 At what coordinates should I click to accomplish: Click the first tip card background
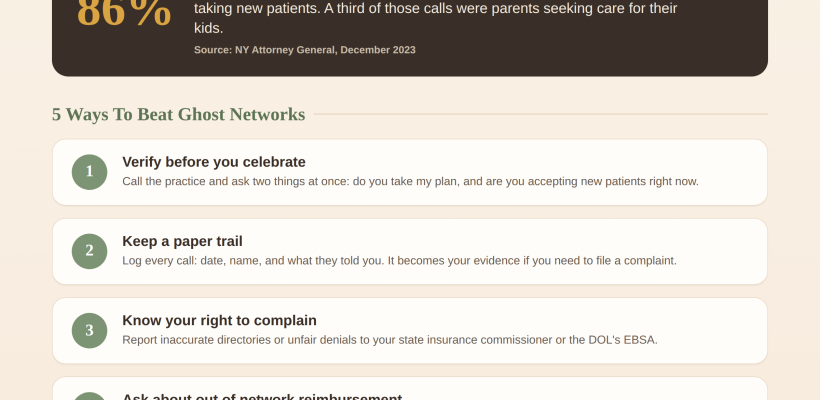pyautogui.click(x=410, y=172)
